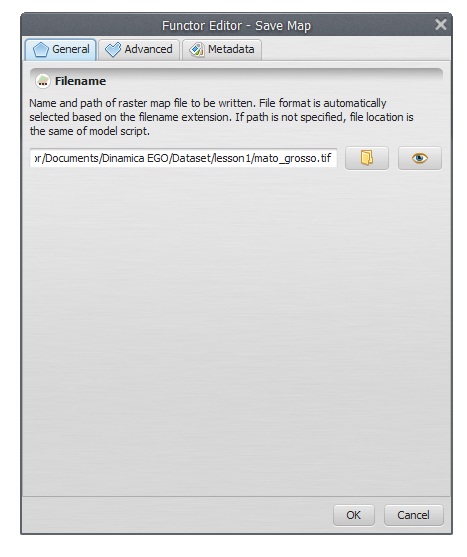Viewport: 467px width, 557px height.
Task: Switch to the General tab
Action: (x=60, y=49)
